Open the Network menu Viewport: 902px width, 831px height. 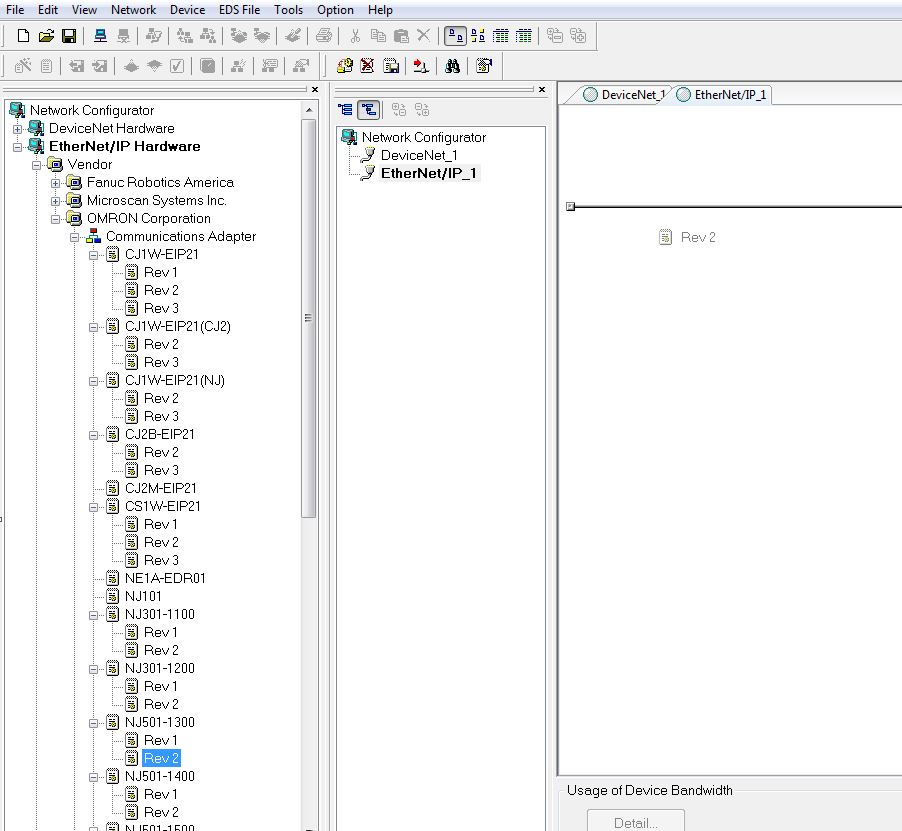133,10
